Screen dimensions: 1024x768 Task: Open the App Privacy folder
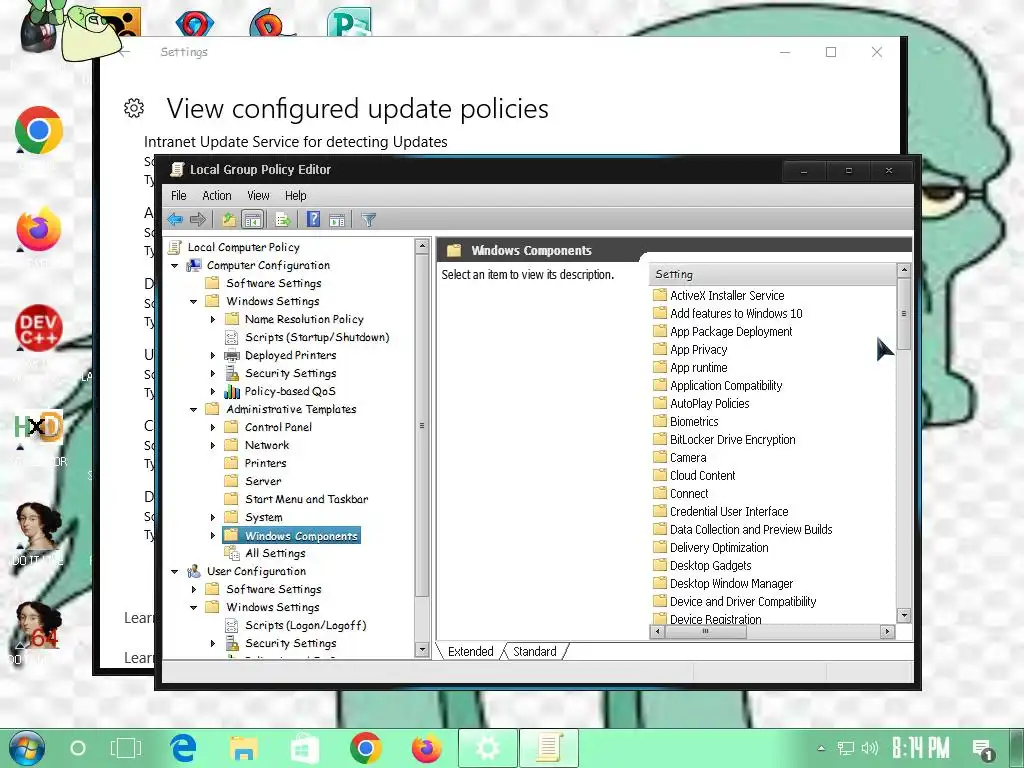click(x=698, y=349)
